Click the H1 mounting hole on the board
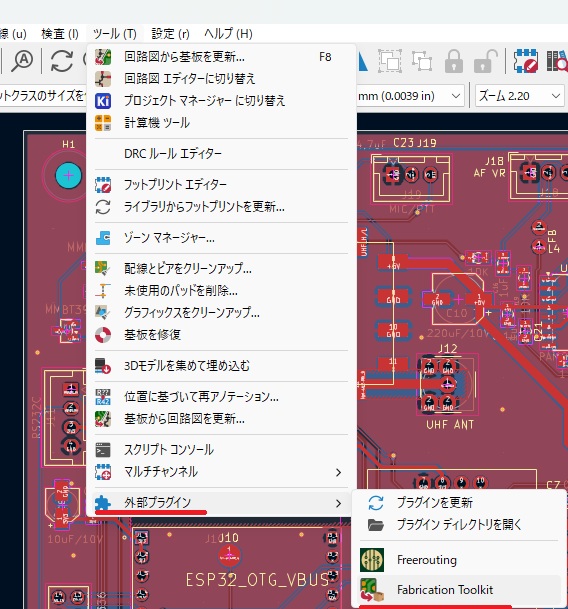The image size is (568, 609). 68,176
